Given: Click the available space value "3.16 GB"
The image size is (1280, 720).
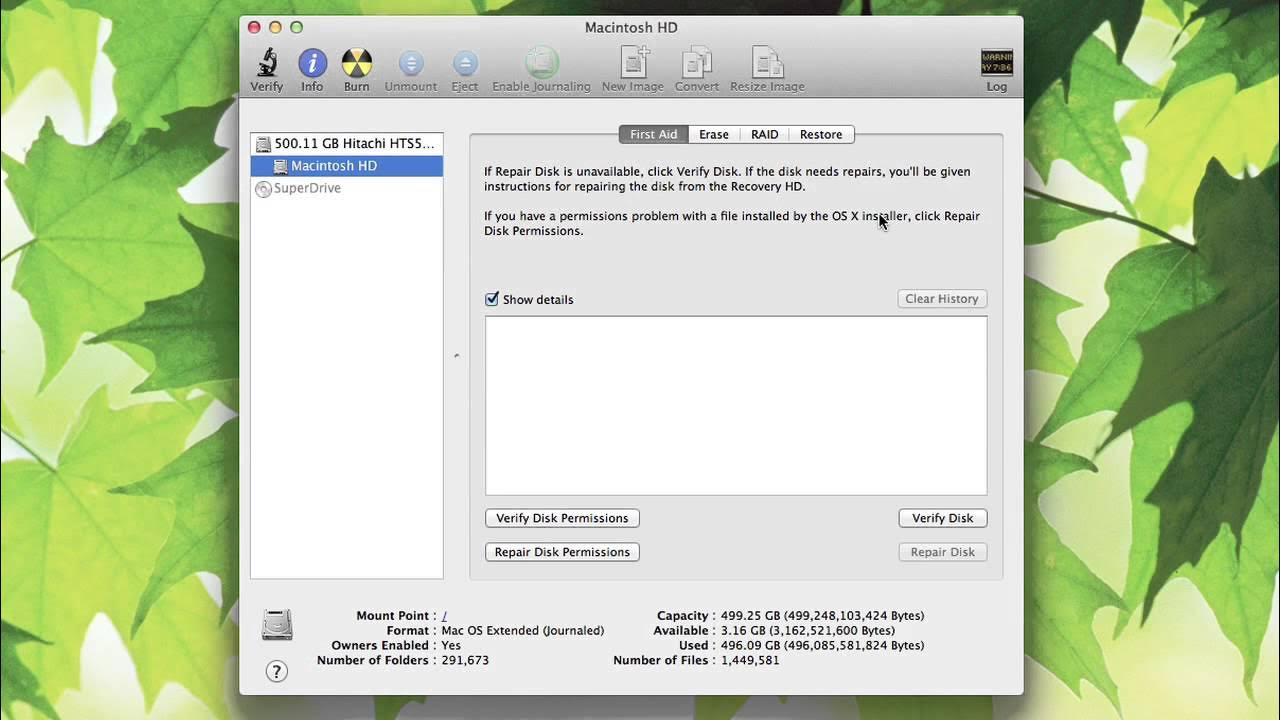Looking at the screenshot, I should [746, 631].
